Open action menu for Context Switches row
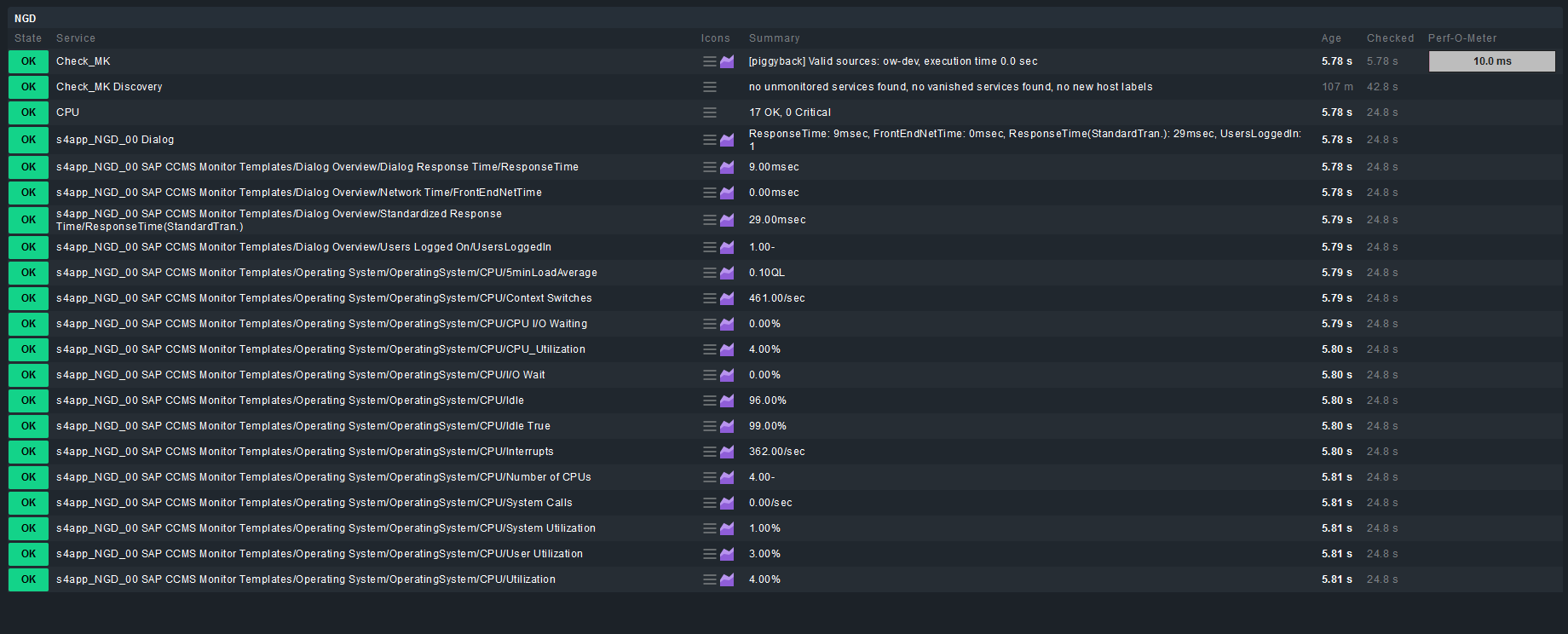1568x634 pixels. click(x=709, y=298)
